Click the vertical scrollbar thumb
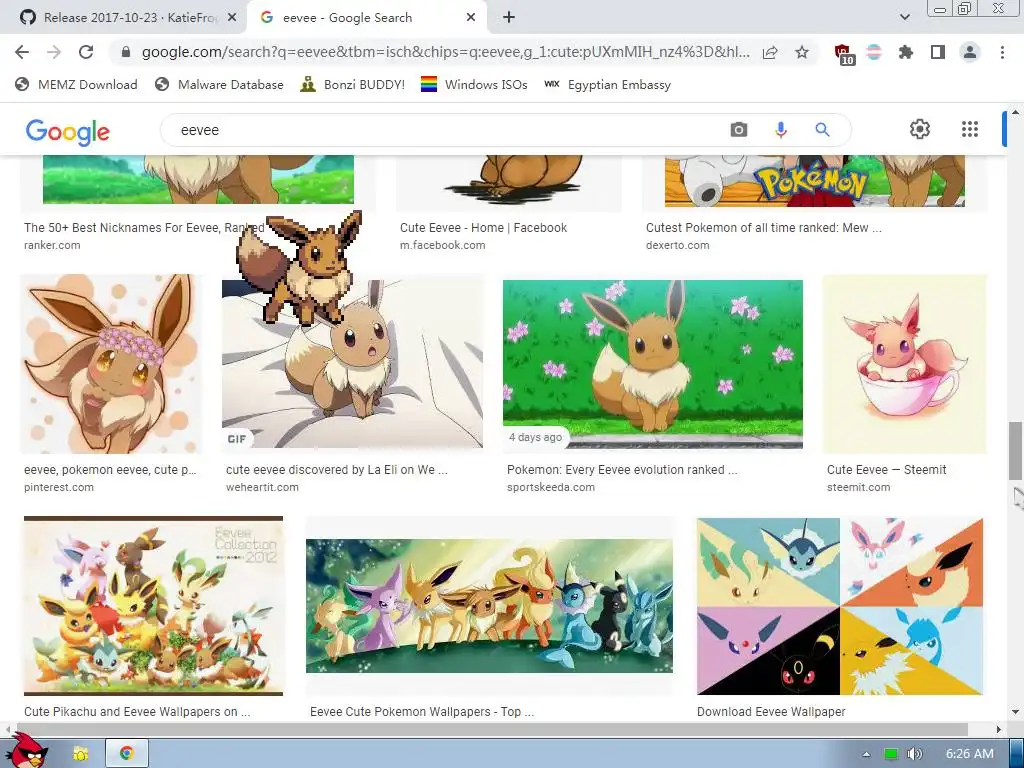1024x768 pixels. click(x=1015, y=451)
